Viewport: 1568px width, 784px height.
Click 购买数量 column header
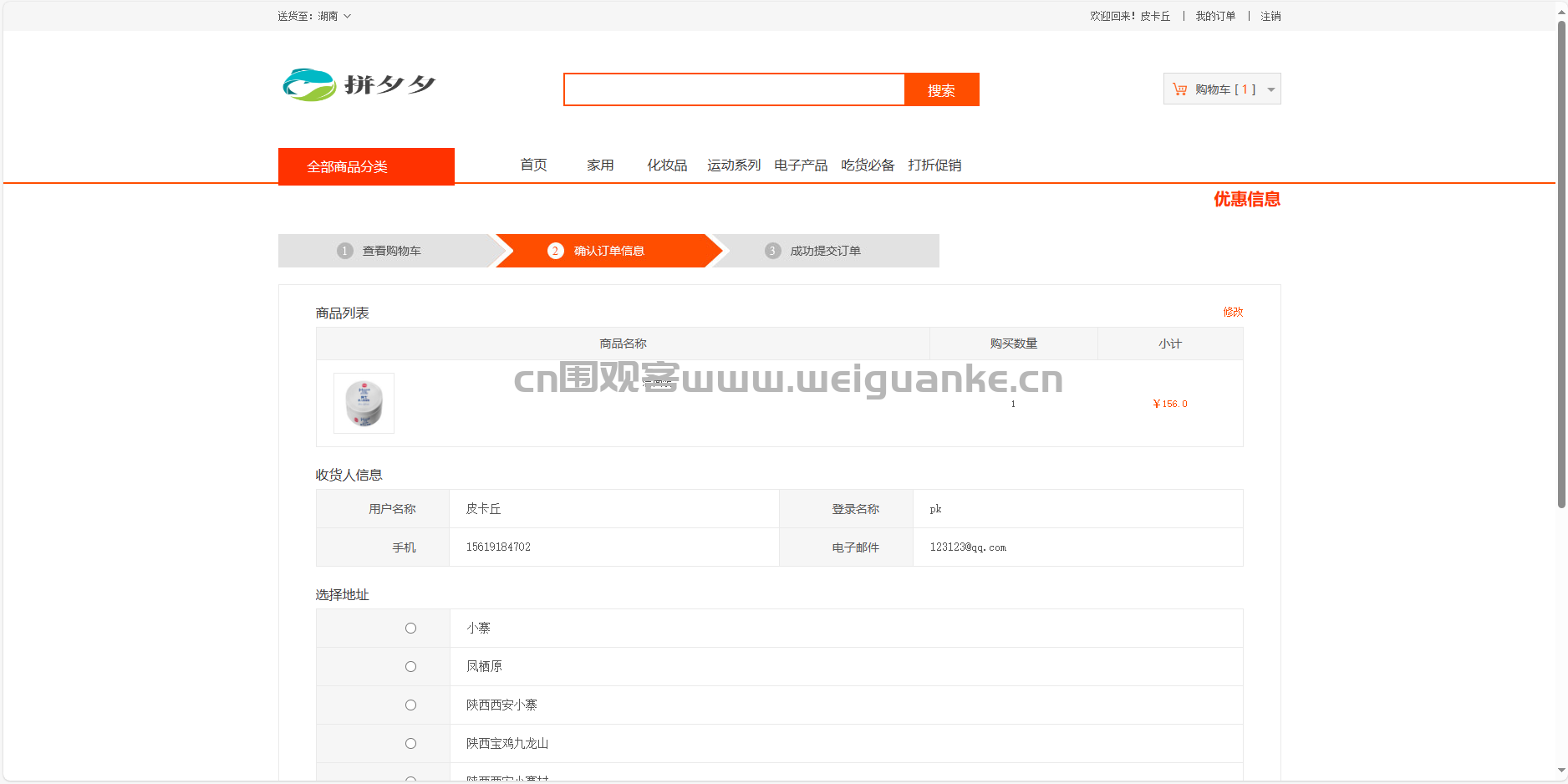coord(1014,344)
